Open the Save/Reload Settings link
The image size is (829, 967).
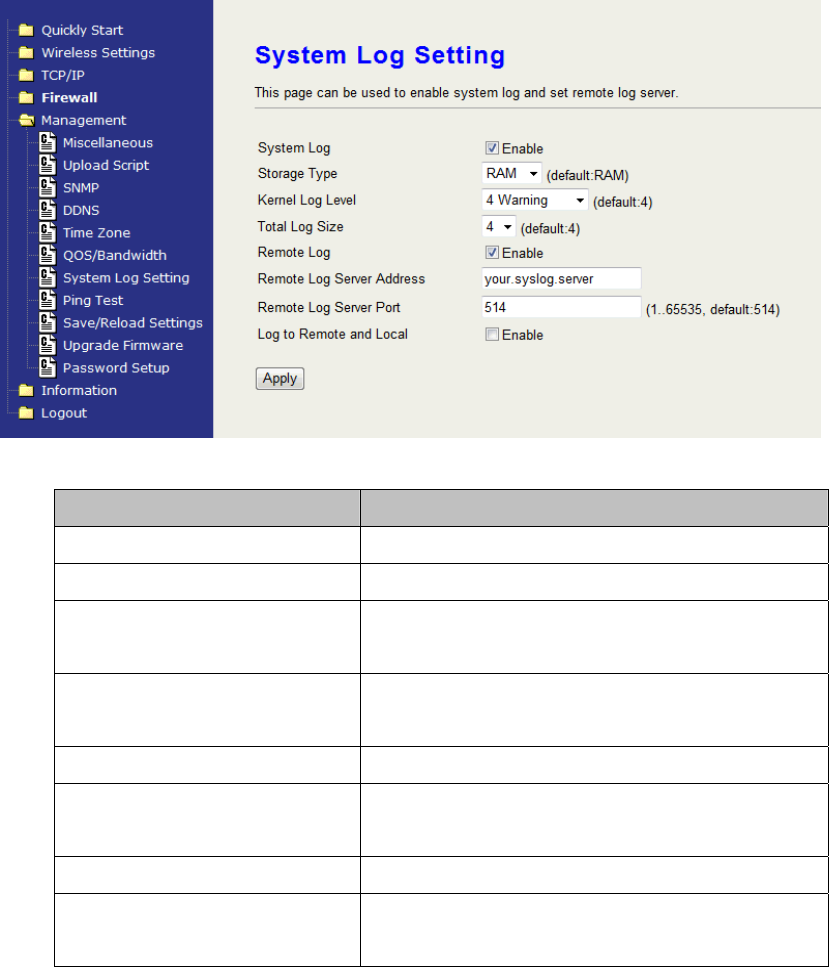pyautogui.click(x=133, y=323)
